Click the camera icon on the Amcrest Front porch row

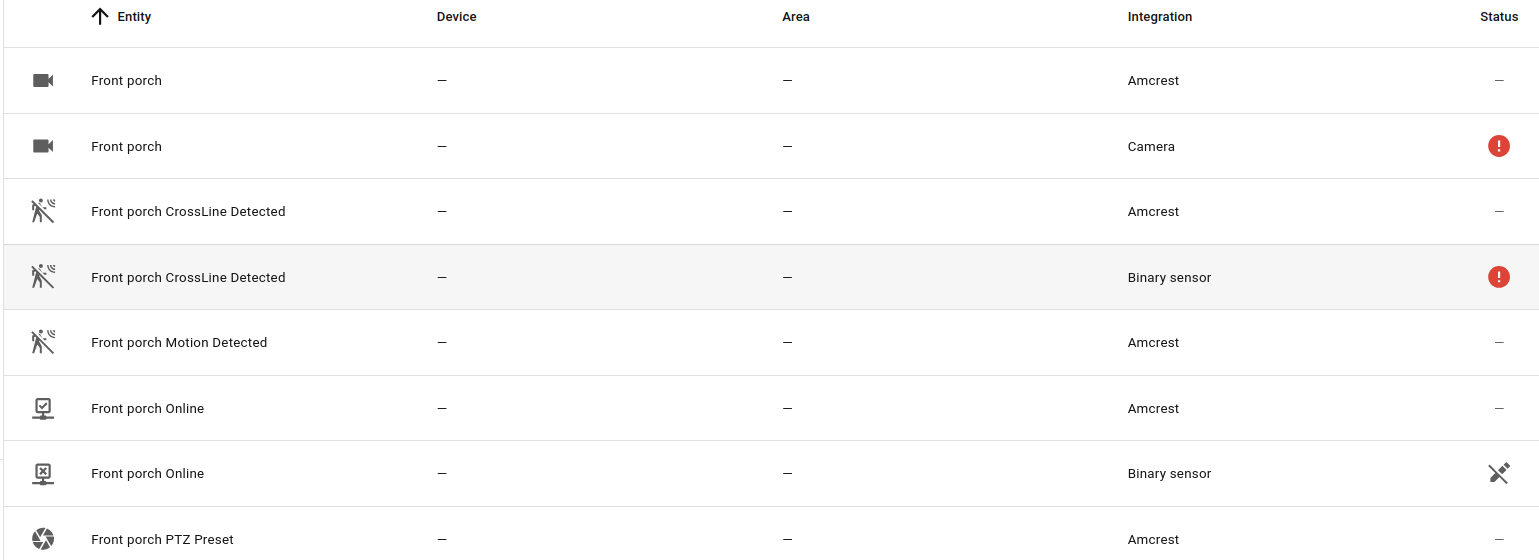point(43,81)
